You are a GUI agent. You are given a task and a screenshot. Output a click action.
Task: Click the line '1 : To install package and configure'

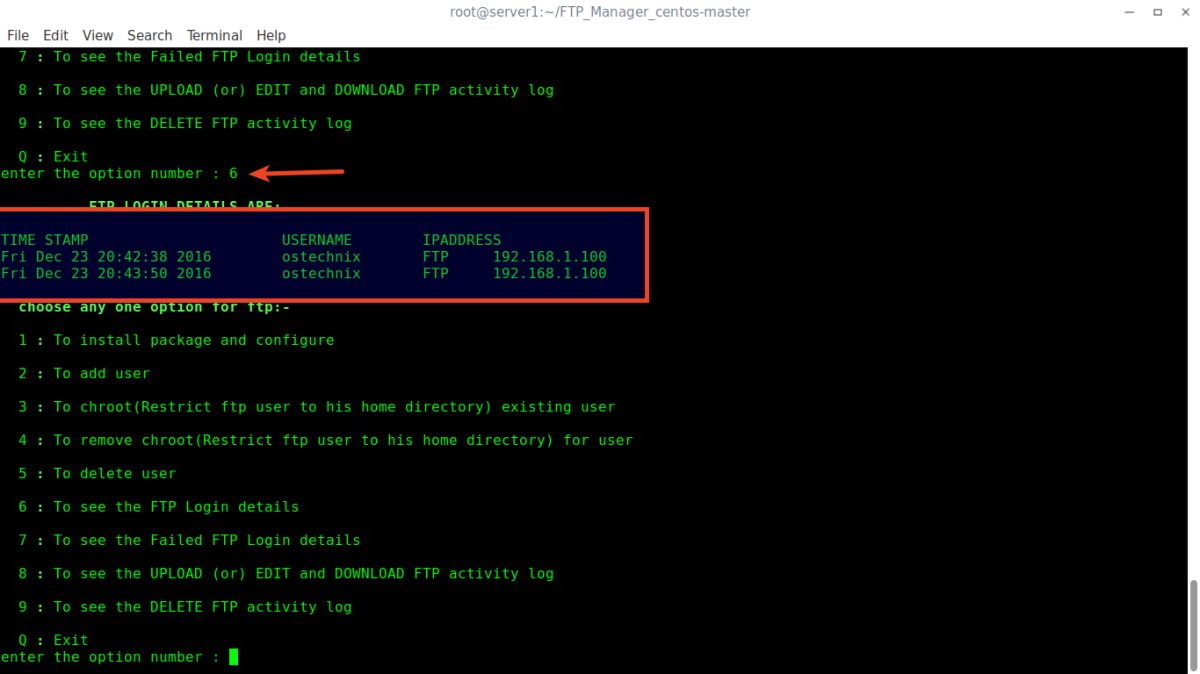pyautogui.click(x=176, y=340)
